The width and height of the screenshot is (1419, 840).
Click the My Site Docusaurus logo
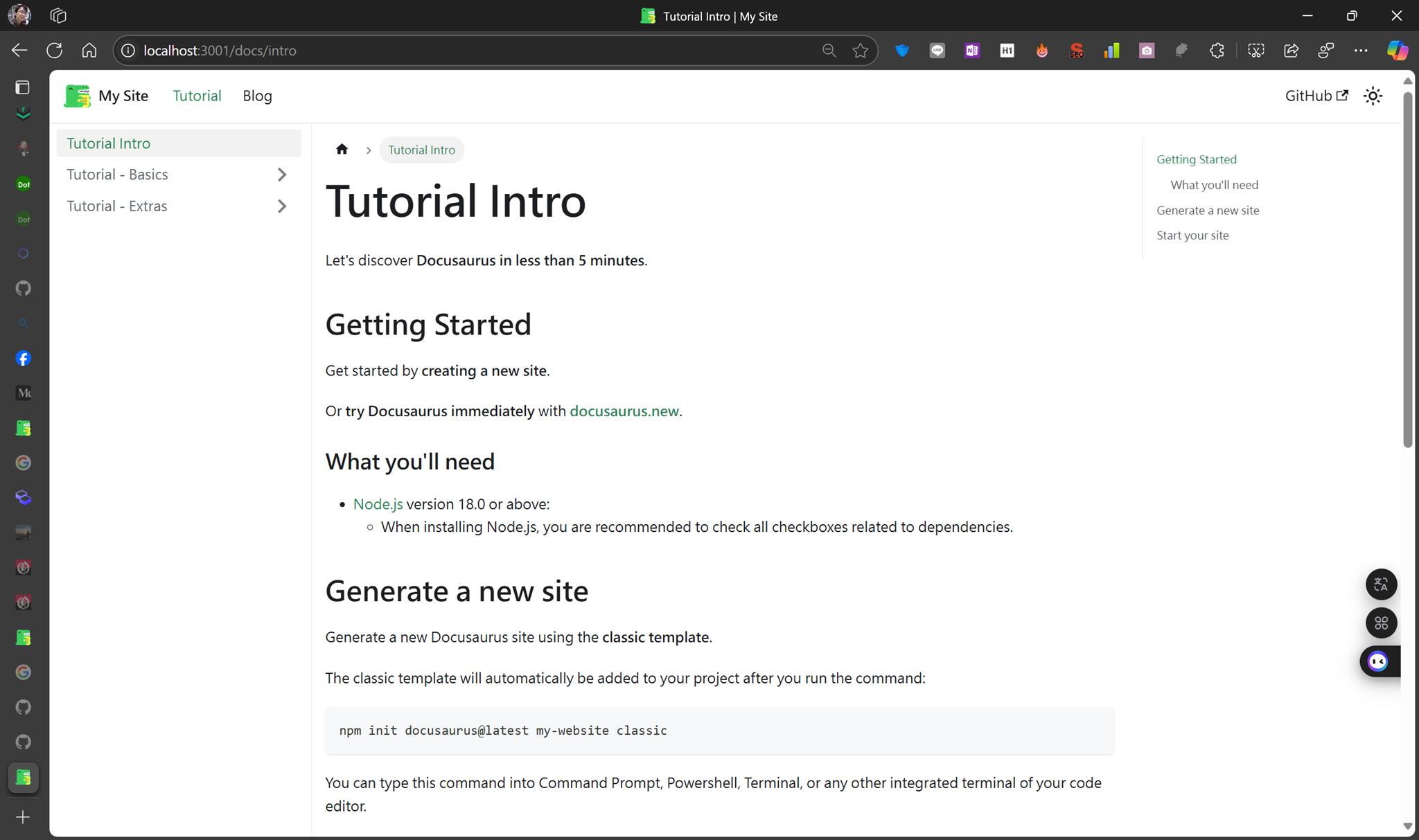(77, 96)
